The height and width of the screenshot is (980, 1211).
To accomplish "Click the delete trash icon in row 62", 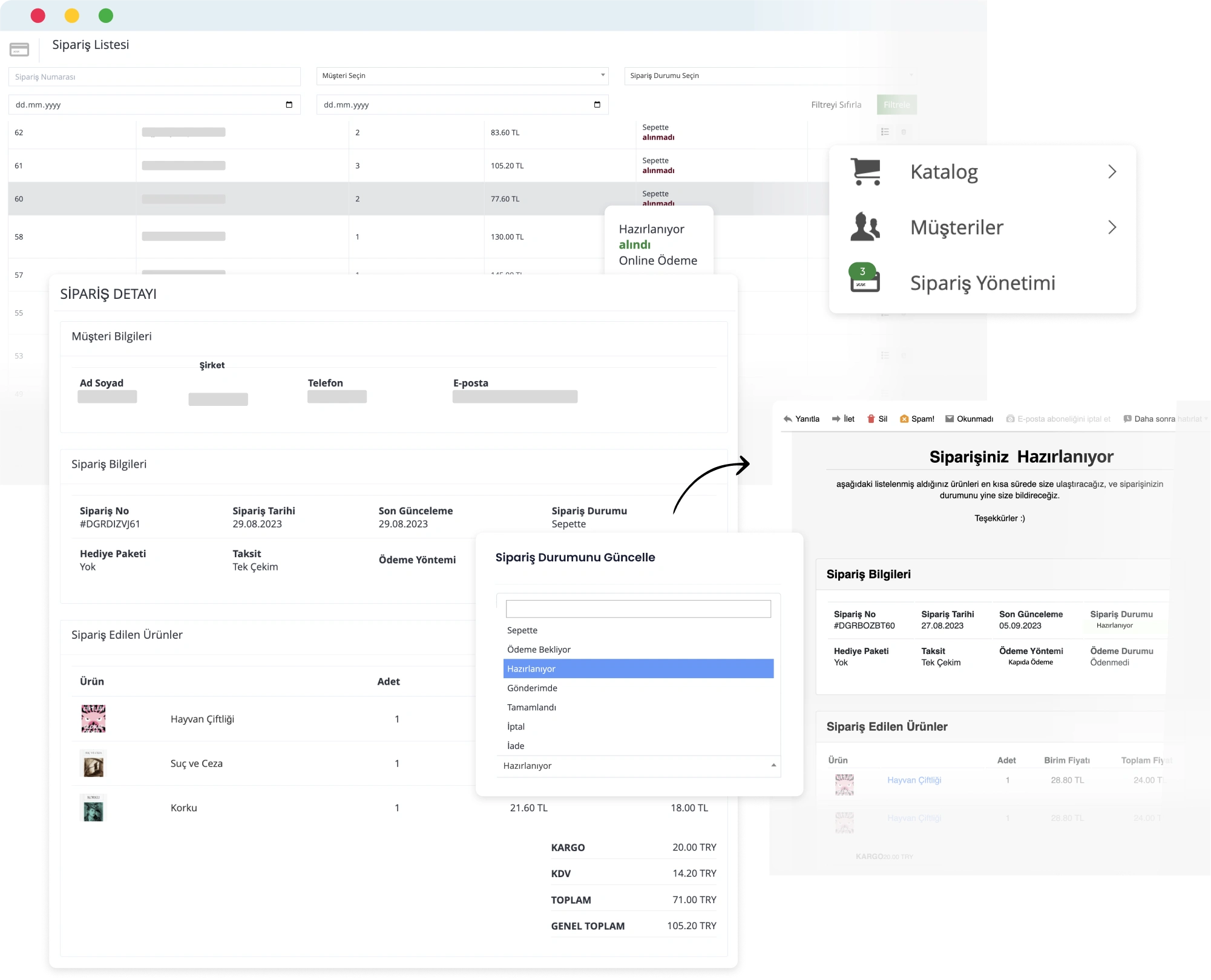I will click(x=904, y=132).
